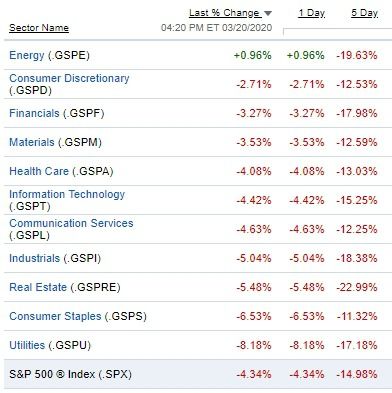Open the Utilities (.GSPU) sector
The width and height of the screenshot is (392, 393).
(x=27, y=345)
